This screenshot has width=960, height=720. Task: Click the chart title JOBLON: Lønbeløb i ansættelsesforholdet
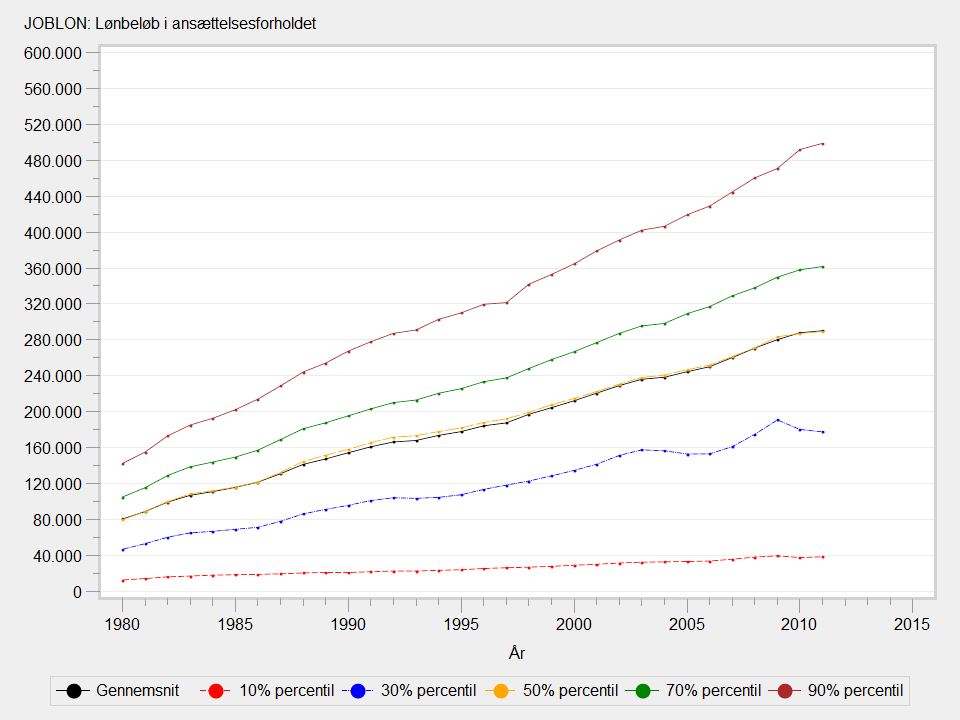tap(170, 23)
